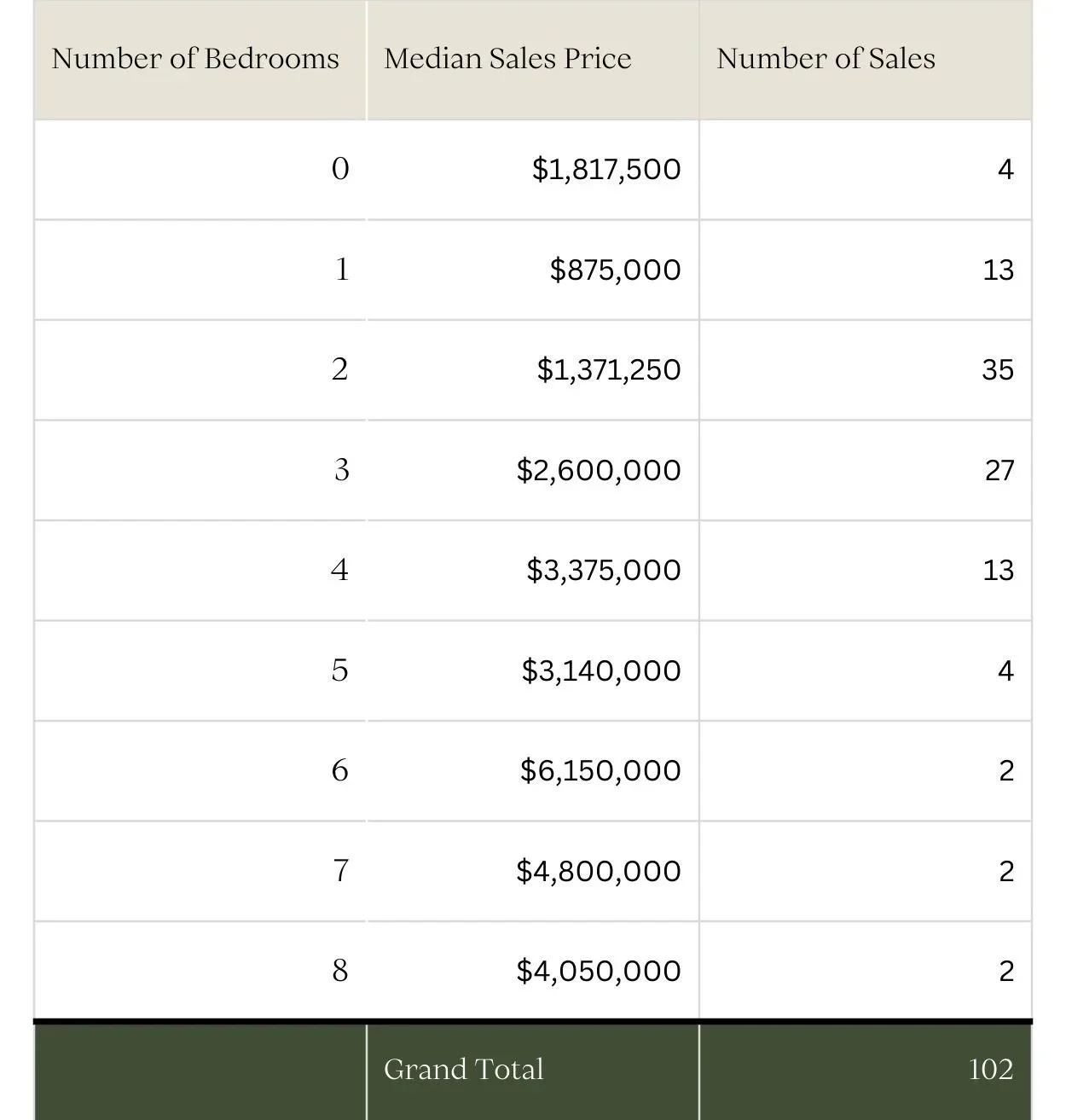The width and height of the screenshot is (1066, 1120).
Task: Click the 27 sales count cell
Action: tap(999, 470)
